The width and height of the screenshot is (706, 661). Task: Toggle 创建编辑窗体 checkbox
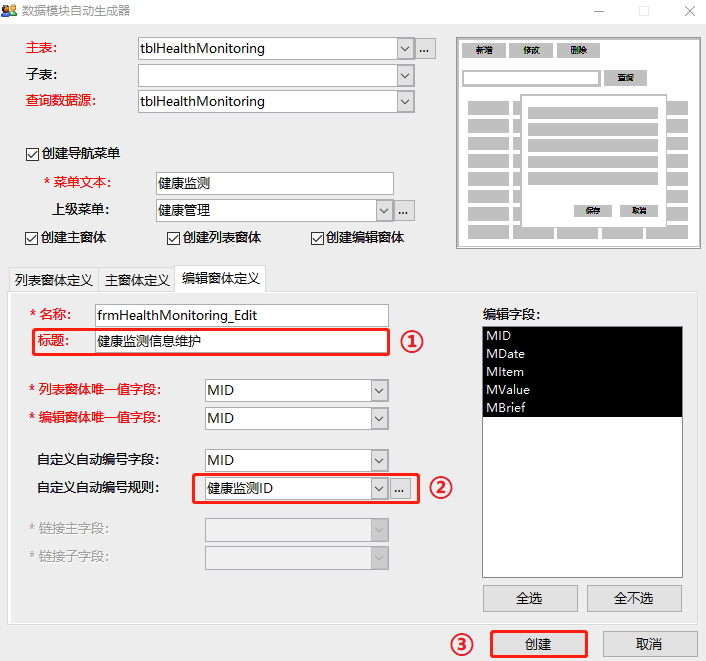pos(317,238)
